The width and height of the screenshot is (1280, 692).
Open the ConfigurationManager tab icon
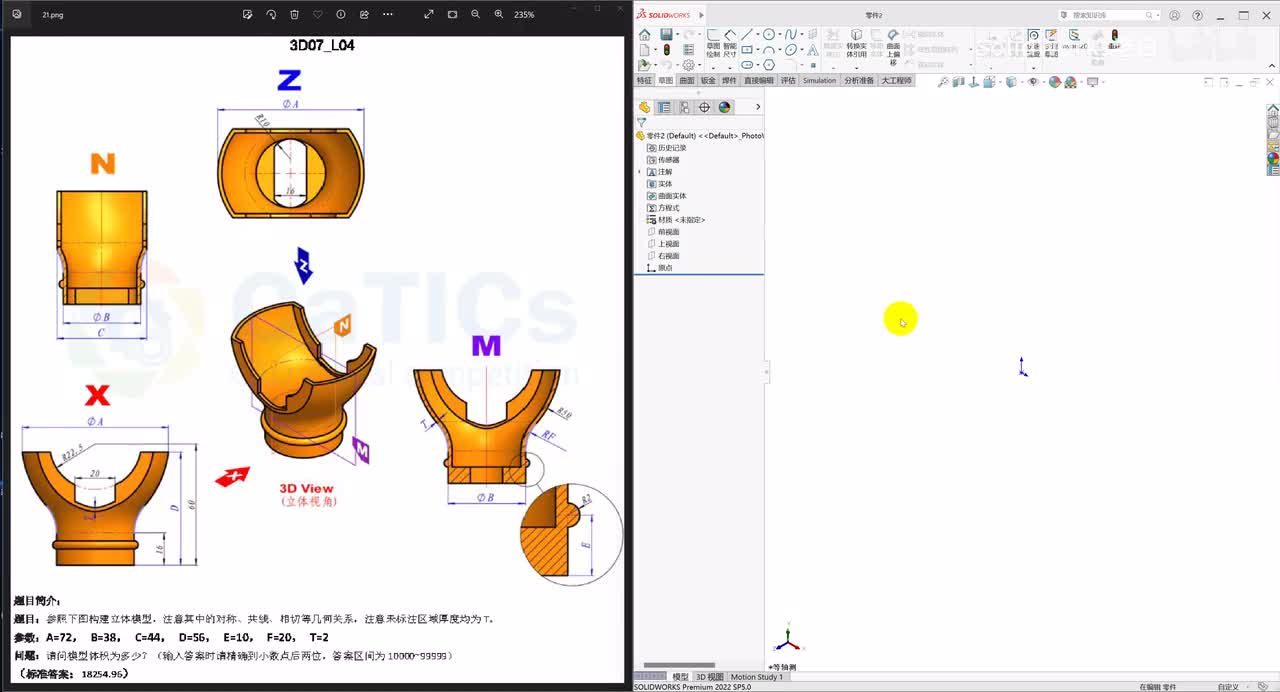(x=684, y=107)
